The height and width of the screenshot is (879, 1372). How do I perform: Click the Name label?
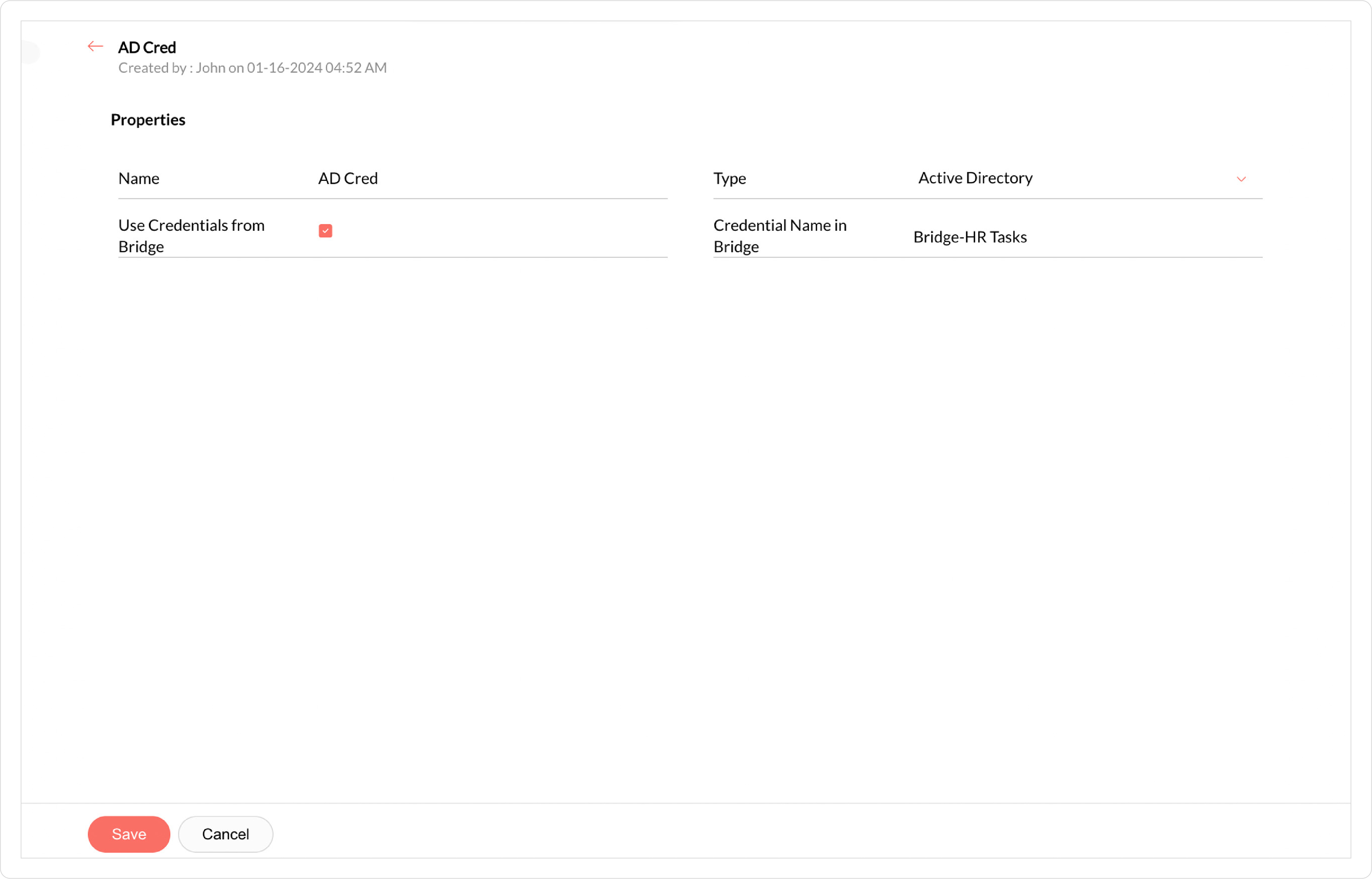[139, 179]
